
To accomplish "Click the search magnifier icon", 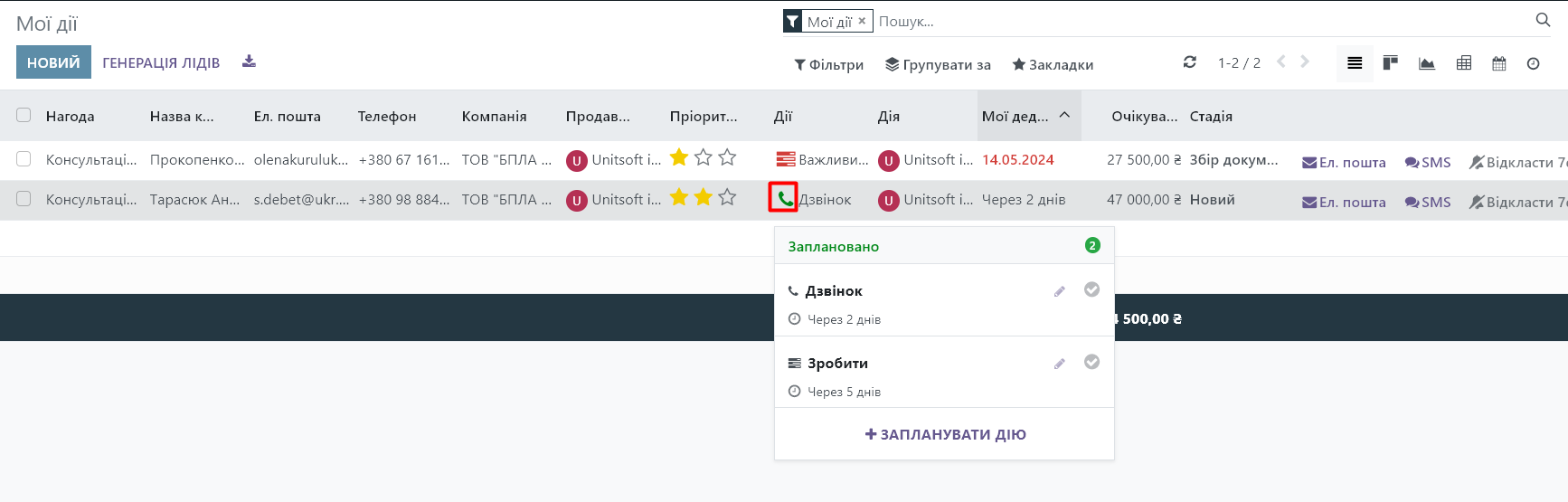I will [1543, 20].
